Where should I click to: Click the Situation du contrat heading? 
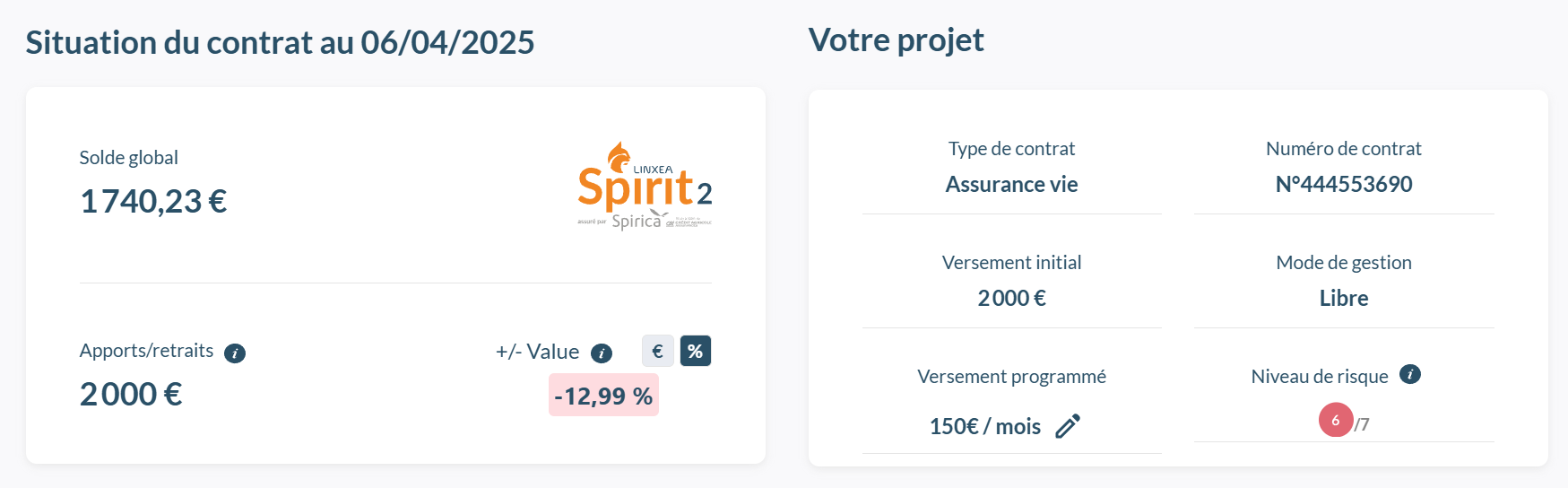click(x=280, y=42)
